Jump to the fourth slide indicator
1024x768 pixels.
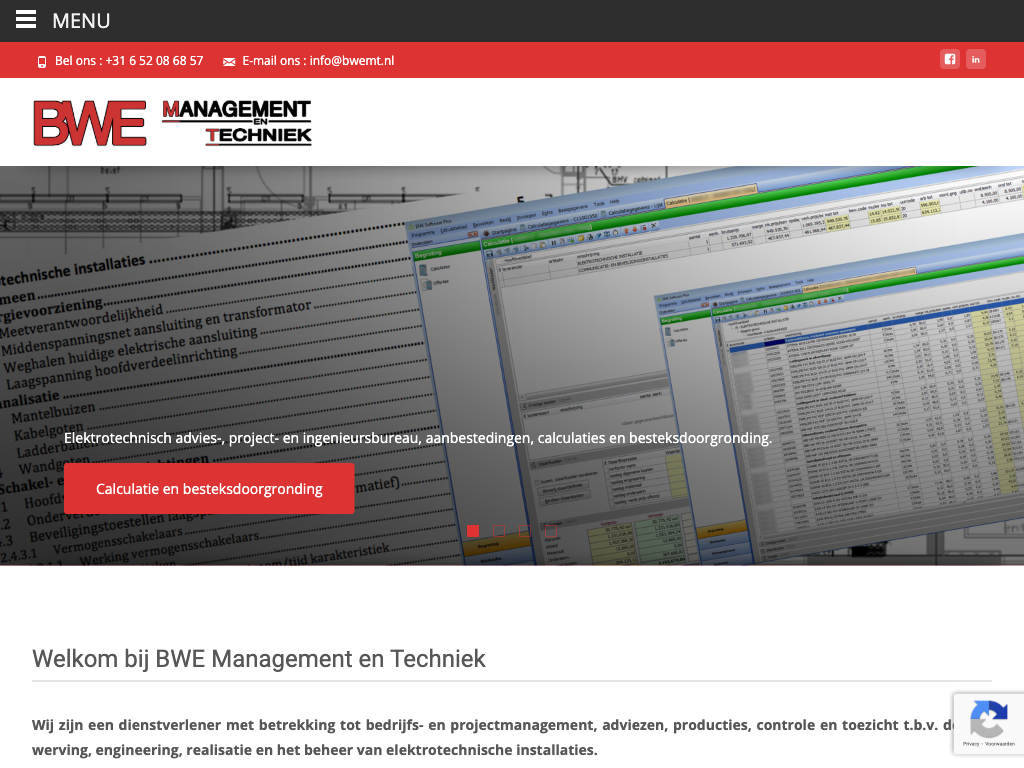[x=551, y=531]
